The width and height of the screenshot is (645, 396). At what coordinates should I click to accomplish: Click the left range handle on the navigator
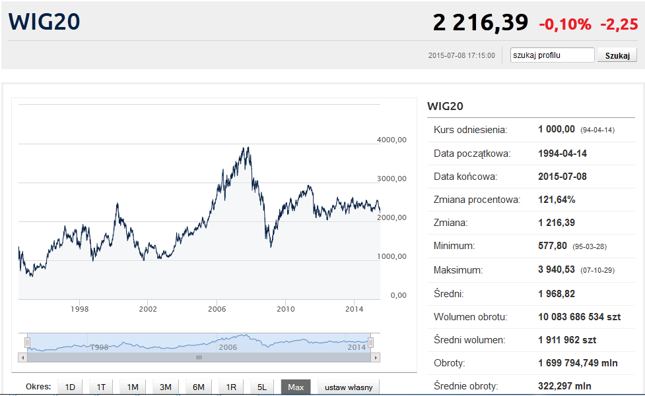pyautogui.click(x=27, y=342)
